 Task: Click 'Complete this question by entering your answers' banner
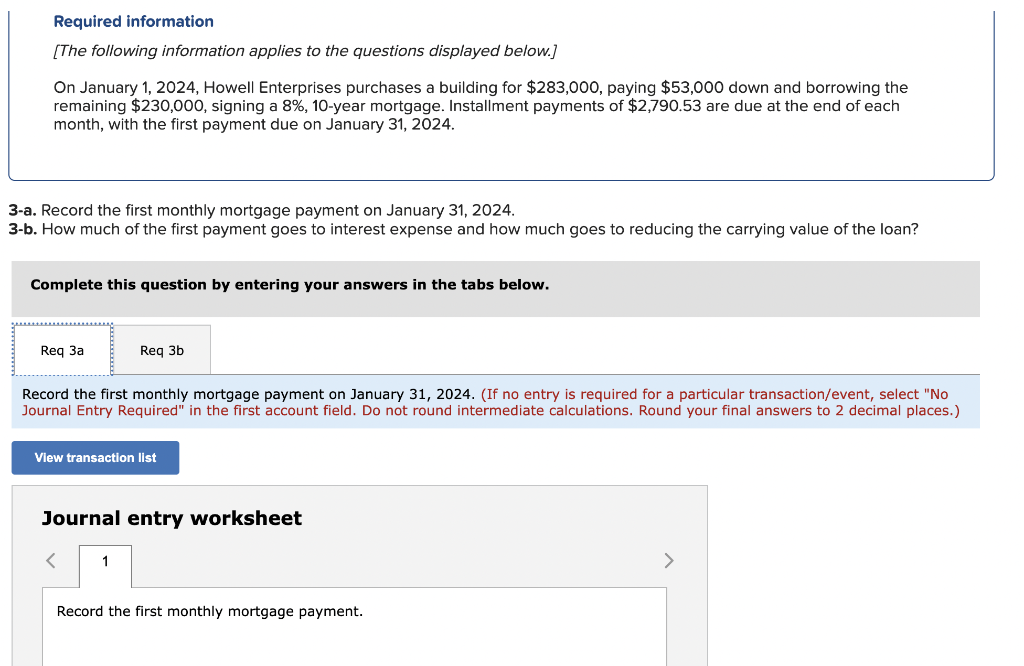point(496,289)
